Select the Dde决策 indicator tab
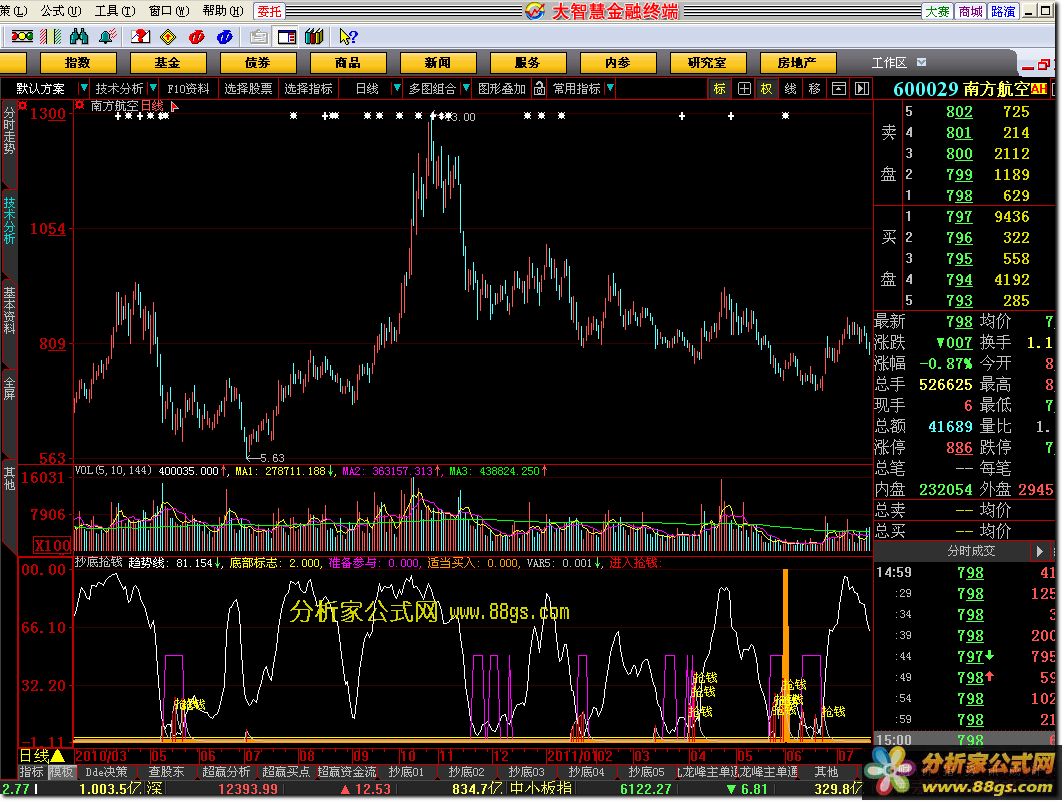Viewport: 1064px width, 802px height. (107, 771)
